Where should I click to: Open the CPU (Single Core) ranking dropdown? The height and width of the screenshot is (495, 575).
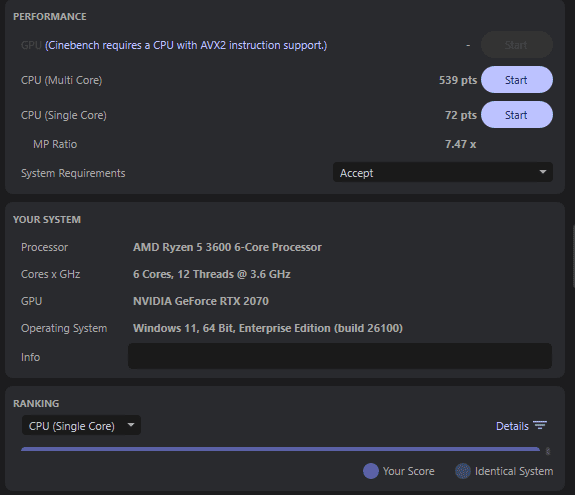pyautogui.click(x=81, y=425)
